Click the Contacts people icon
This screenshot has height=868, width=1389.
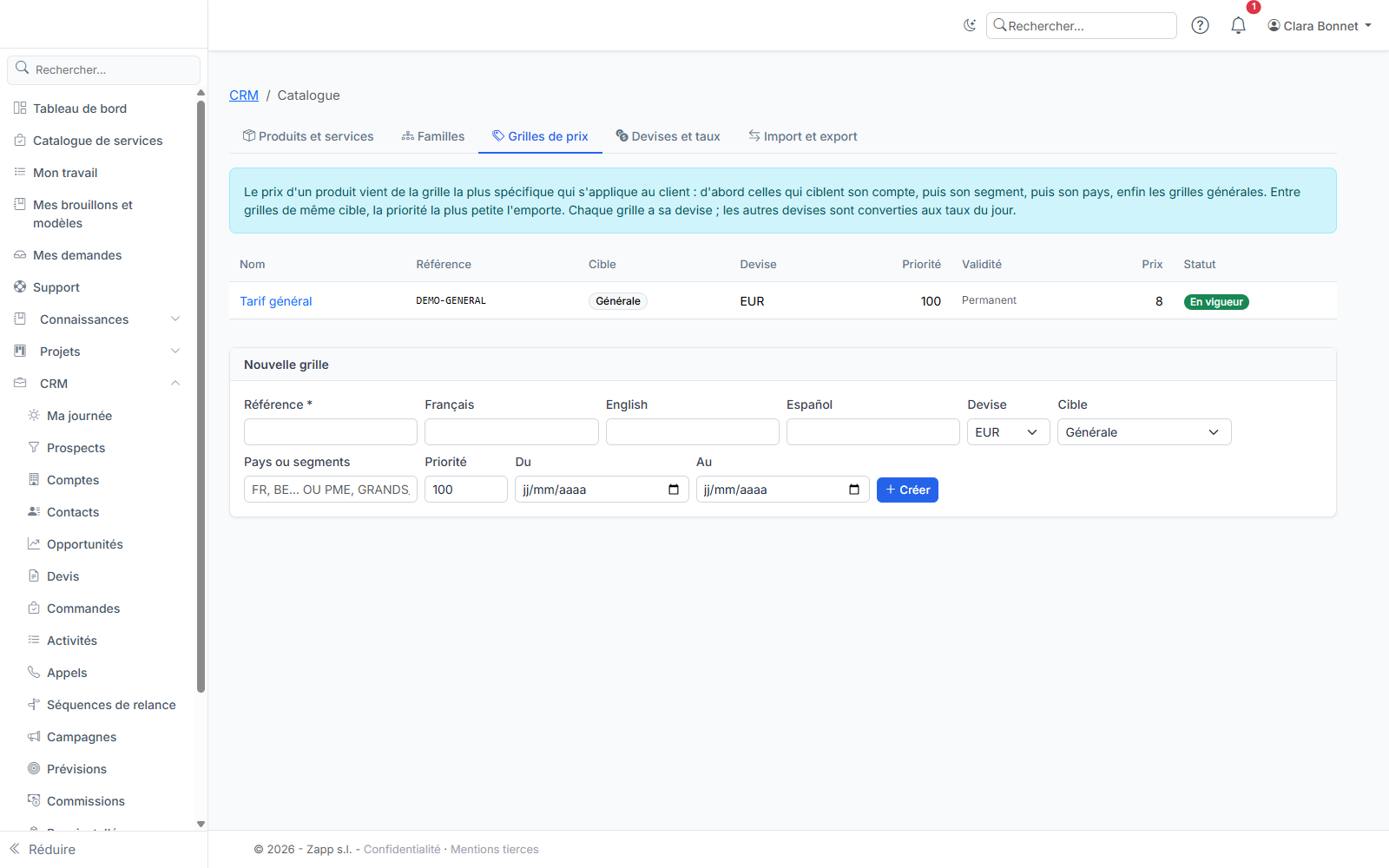tap(34, 512)
